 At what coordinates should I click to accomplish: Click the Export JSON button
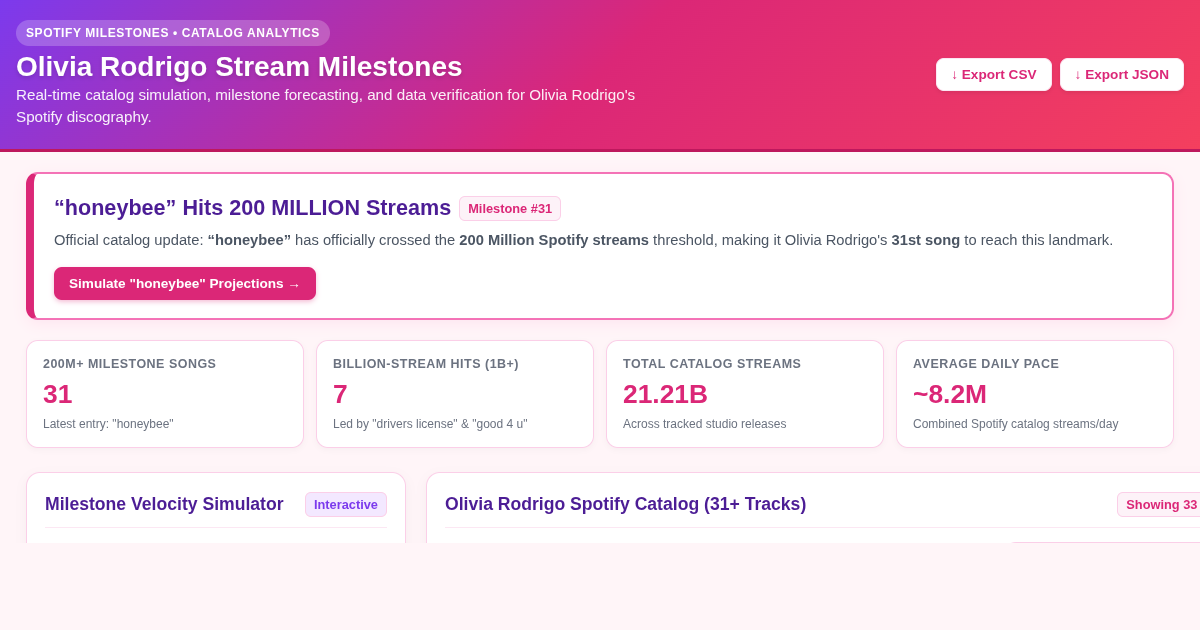[x=1122, y=74]
